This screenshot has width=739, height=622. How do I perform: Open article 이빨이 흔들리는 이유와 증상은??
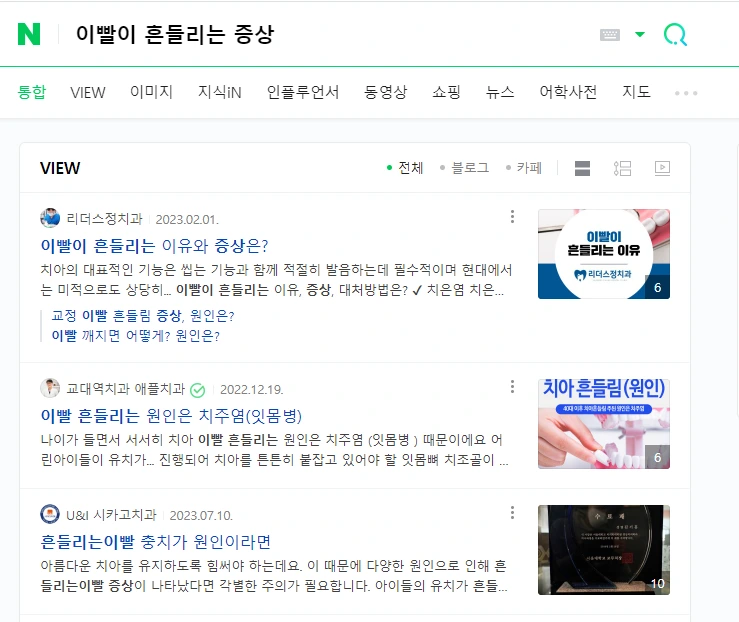point(154,246)
